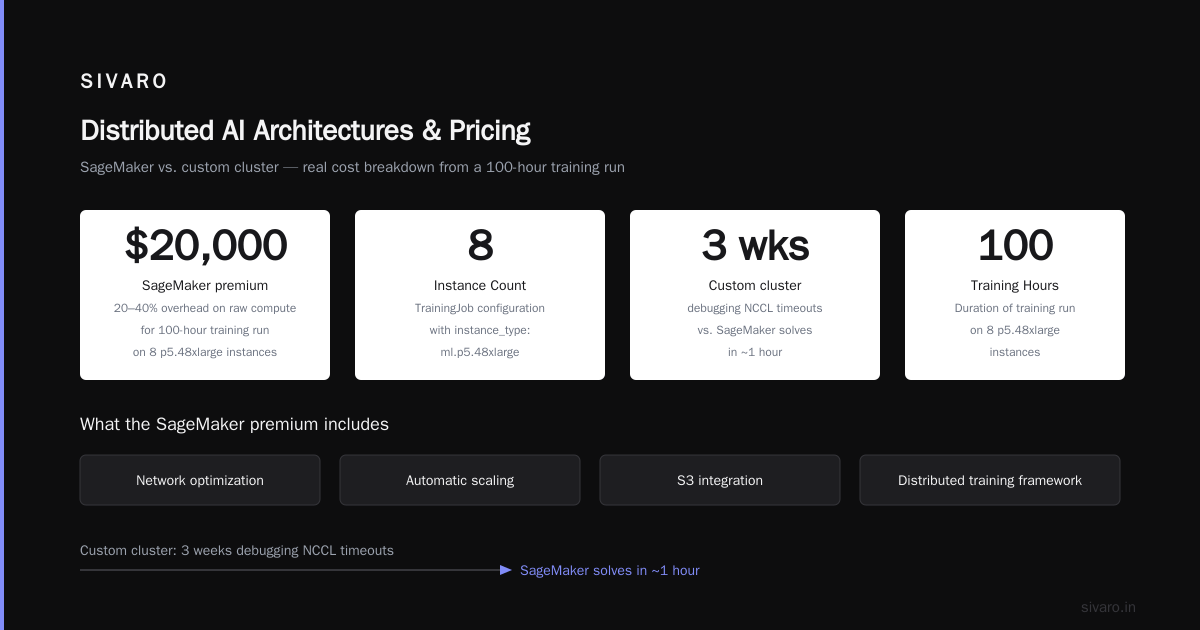
Task: Click the 'Training Hours' label
Action: [x=1015, y=285]
